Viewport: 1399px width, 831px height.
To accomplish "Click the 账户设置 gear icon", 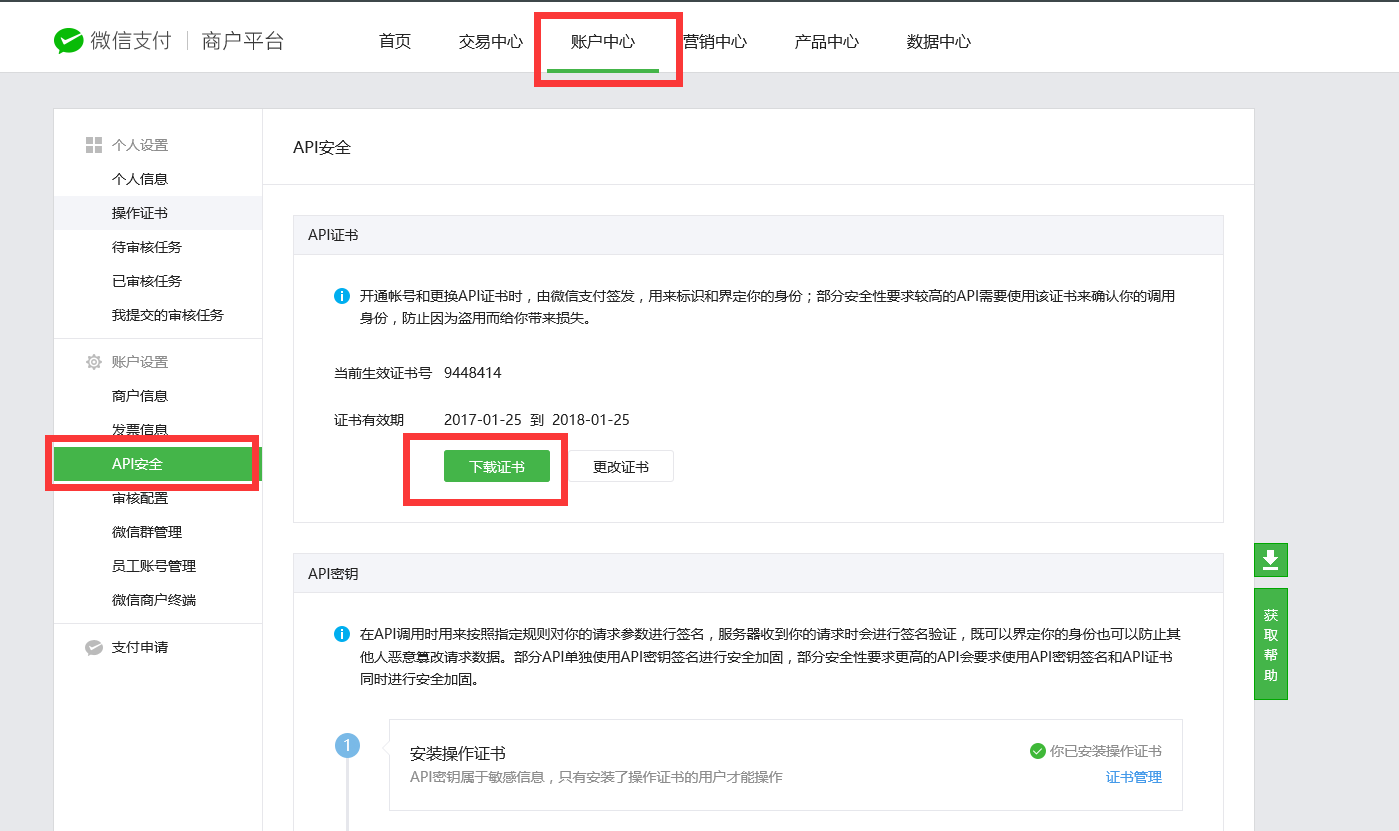I will point(94,362).
